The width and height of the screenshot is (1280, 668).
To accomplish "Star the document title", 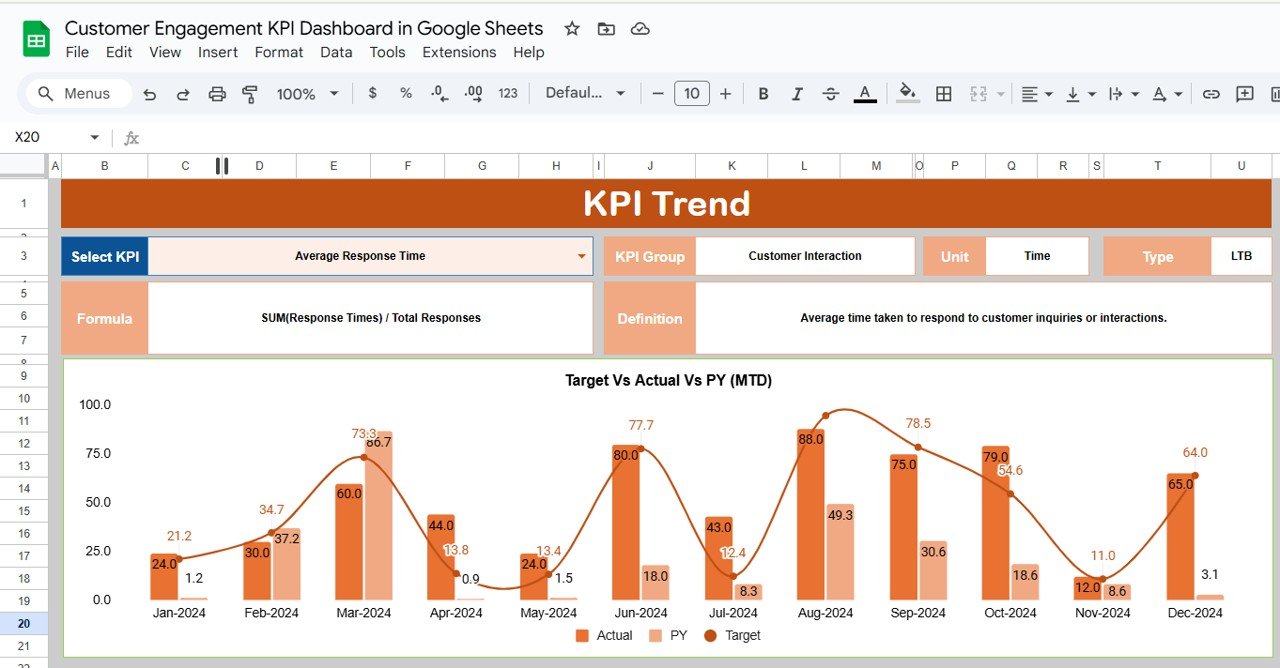I will click(572, 28).
